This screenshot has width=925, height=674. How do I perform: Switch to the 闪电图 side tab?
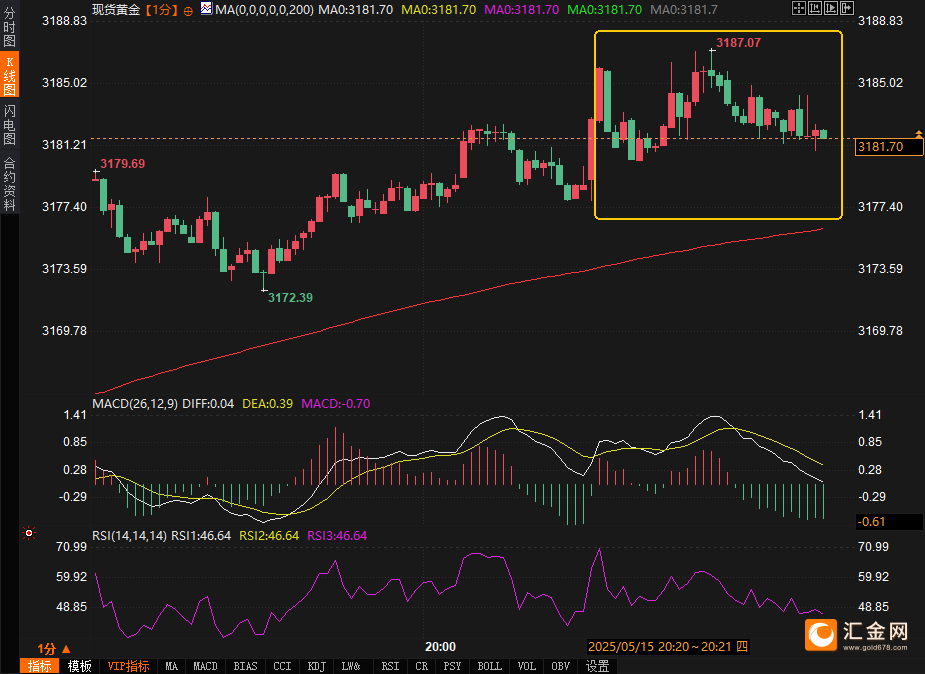click(x=10, y=124)
